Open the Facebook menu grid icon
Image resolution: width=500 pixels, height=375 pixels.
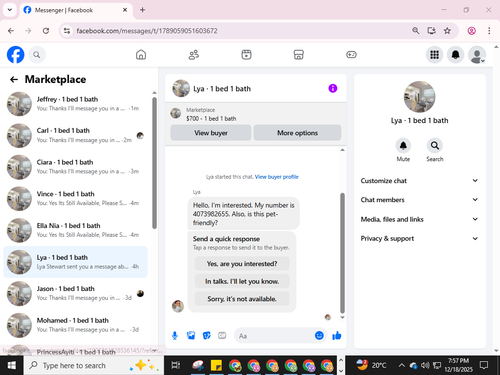[434, 55]
